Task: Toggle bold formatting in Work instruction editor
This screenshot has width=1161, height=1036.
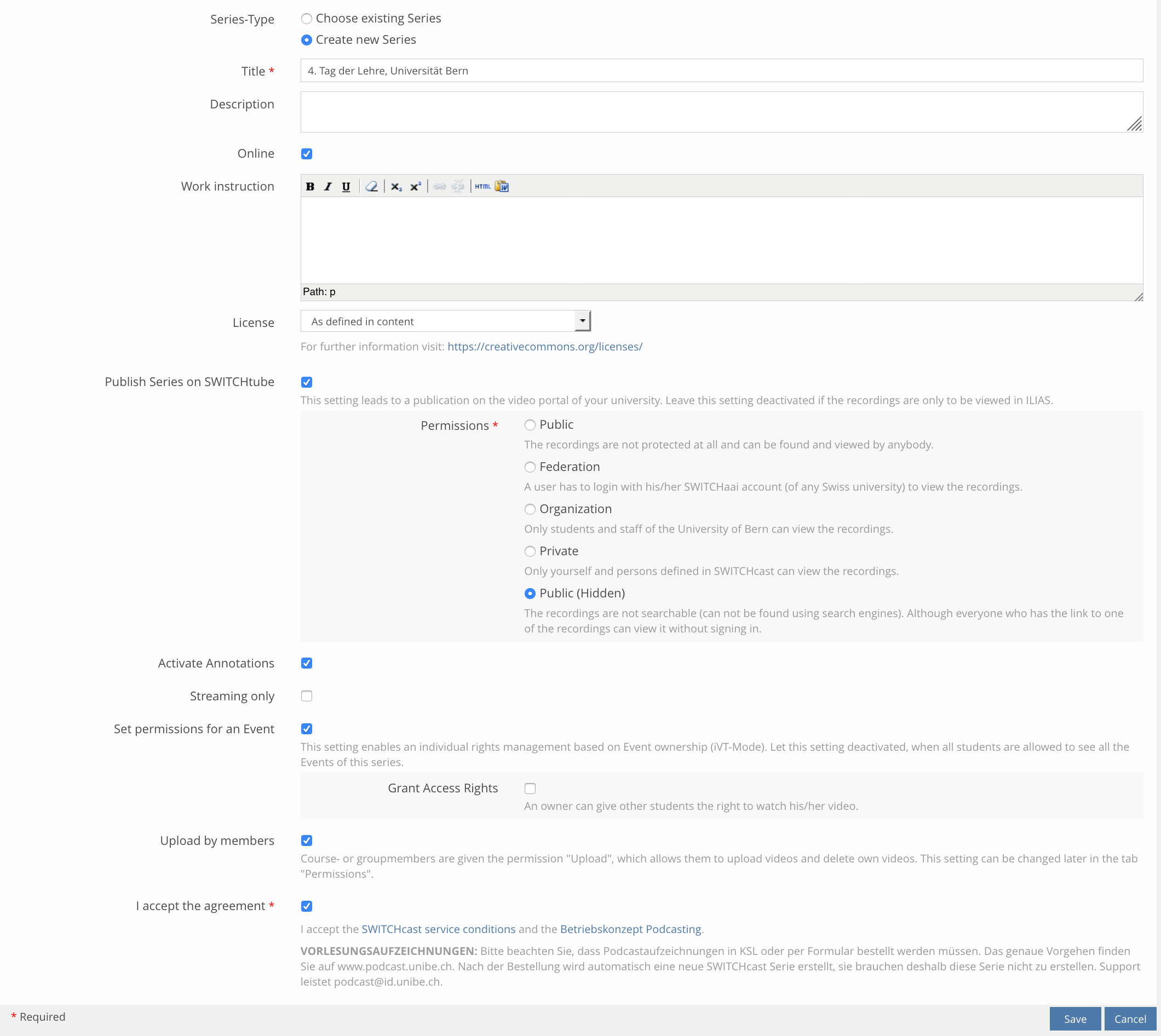Action: click(311, 187)
